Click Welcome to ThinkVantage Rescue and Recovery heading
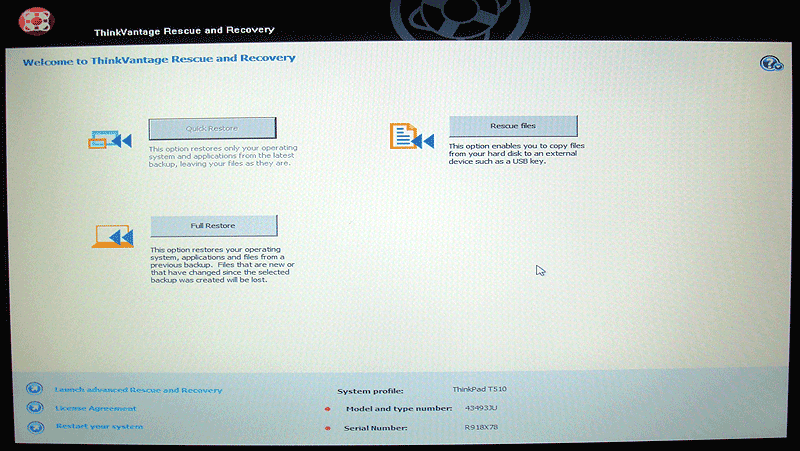This screenshot has width=800, height=451. [x=159, y=60]
